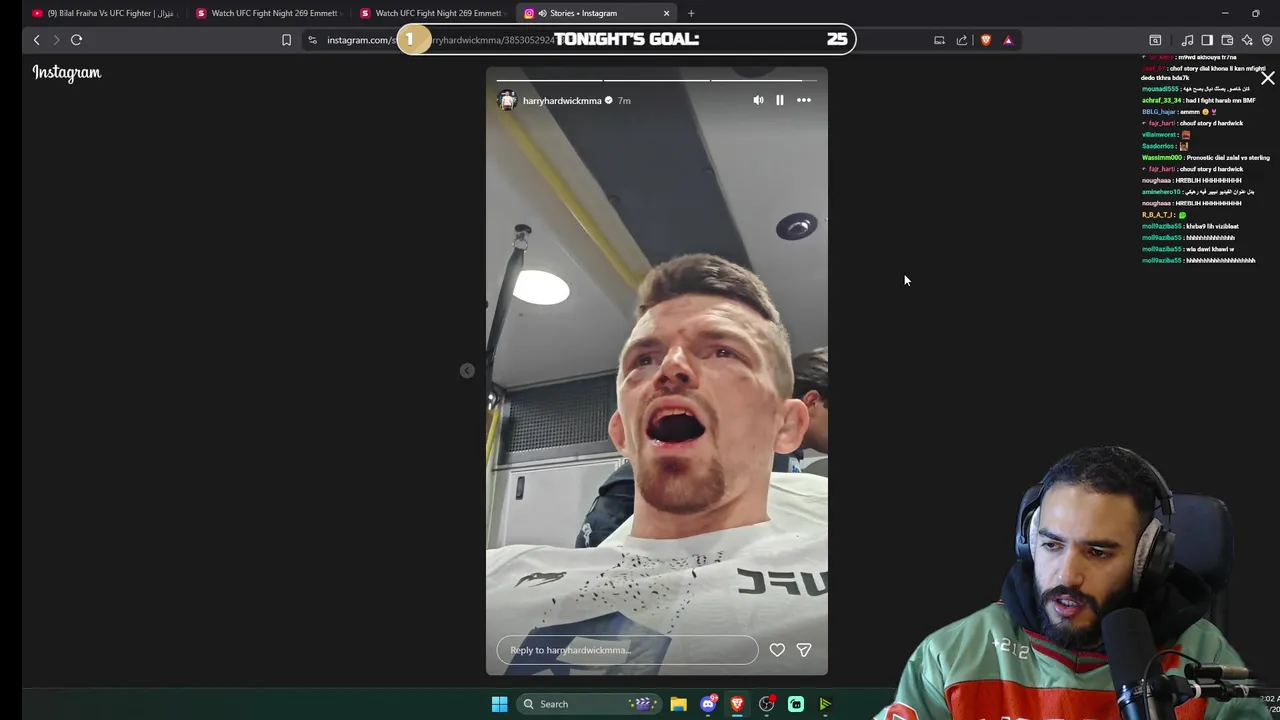View site information icon in address bar
1280x720 pixels.
coord(312,40)
